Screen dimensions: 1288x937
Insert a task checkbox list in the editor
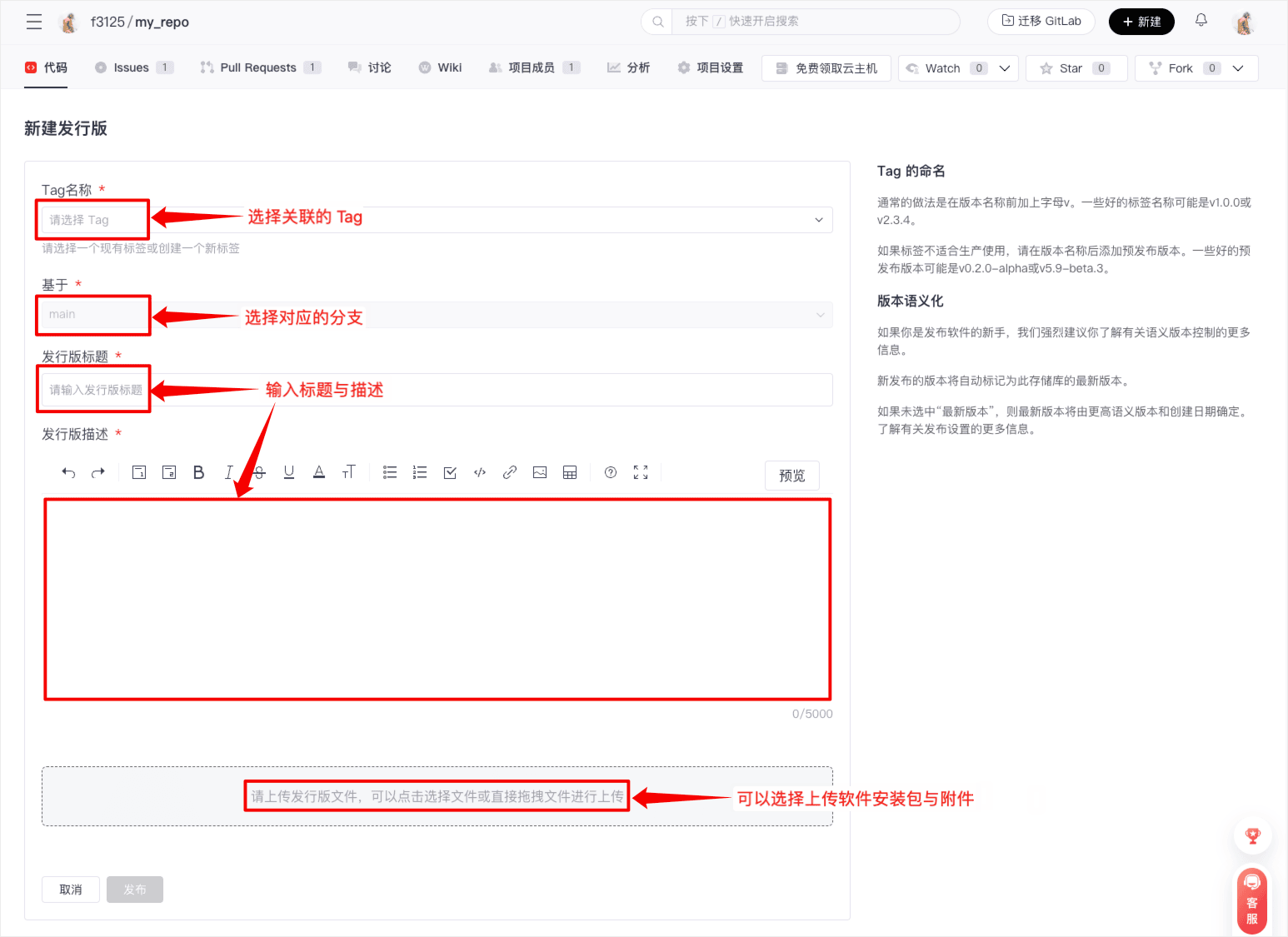pos(450,473)
